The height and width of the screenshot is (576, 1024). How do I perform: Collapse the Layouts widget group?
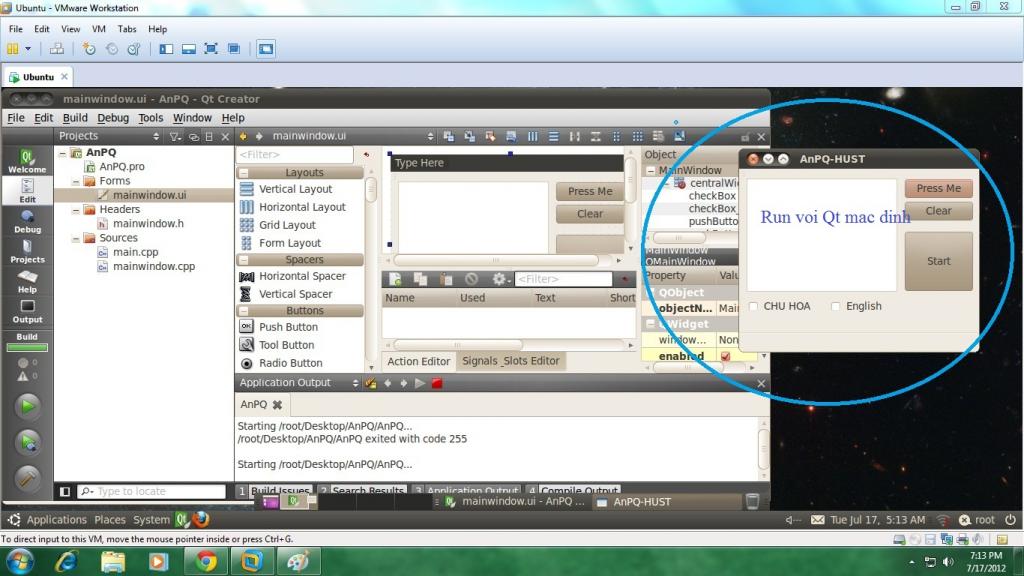click(x=244, y=173)
